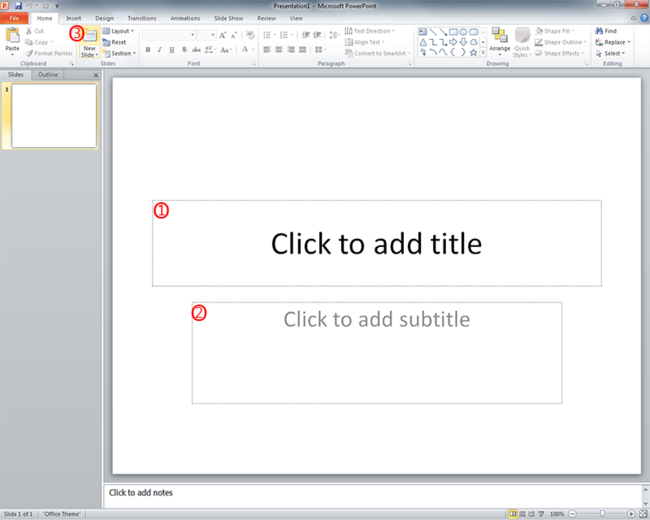This screenshot has width=650, height=520.
Task: Toggle Italic formatting
Action: 160,50
